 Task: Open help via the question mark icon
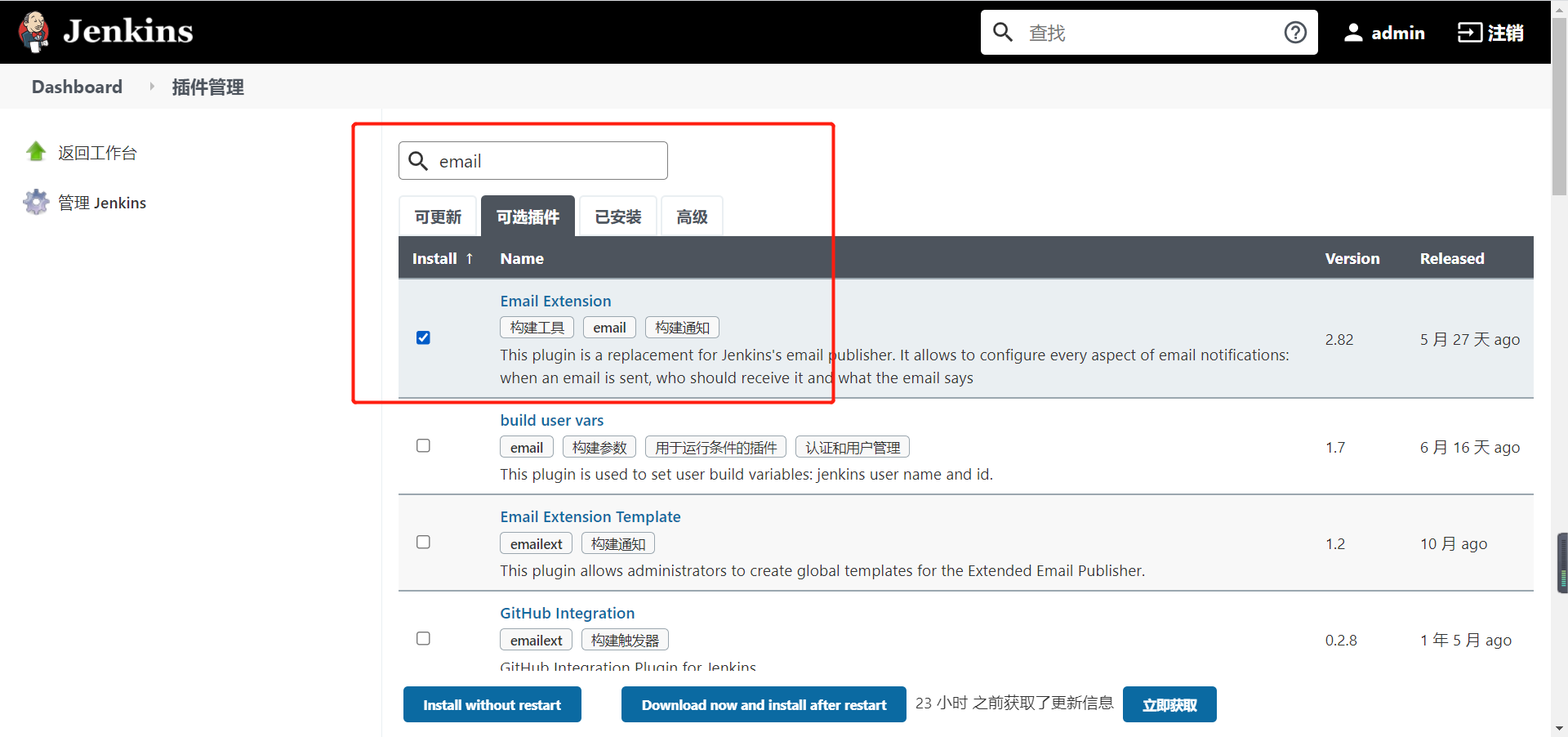point(1296,33)
